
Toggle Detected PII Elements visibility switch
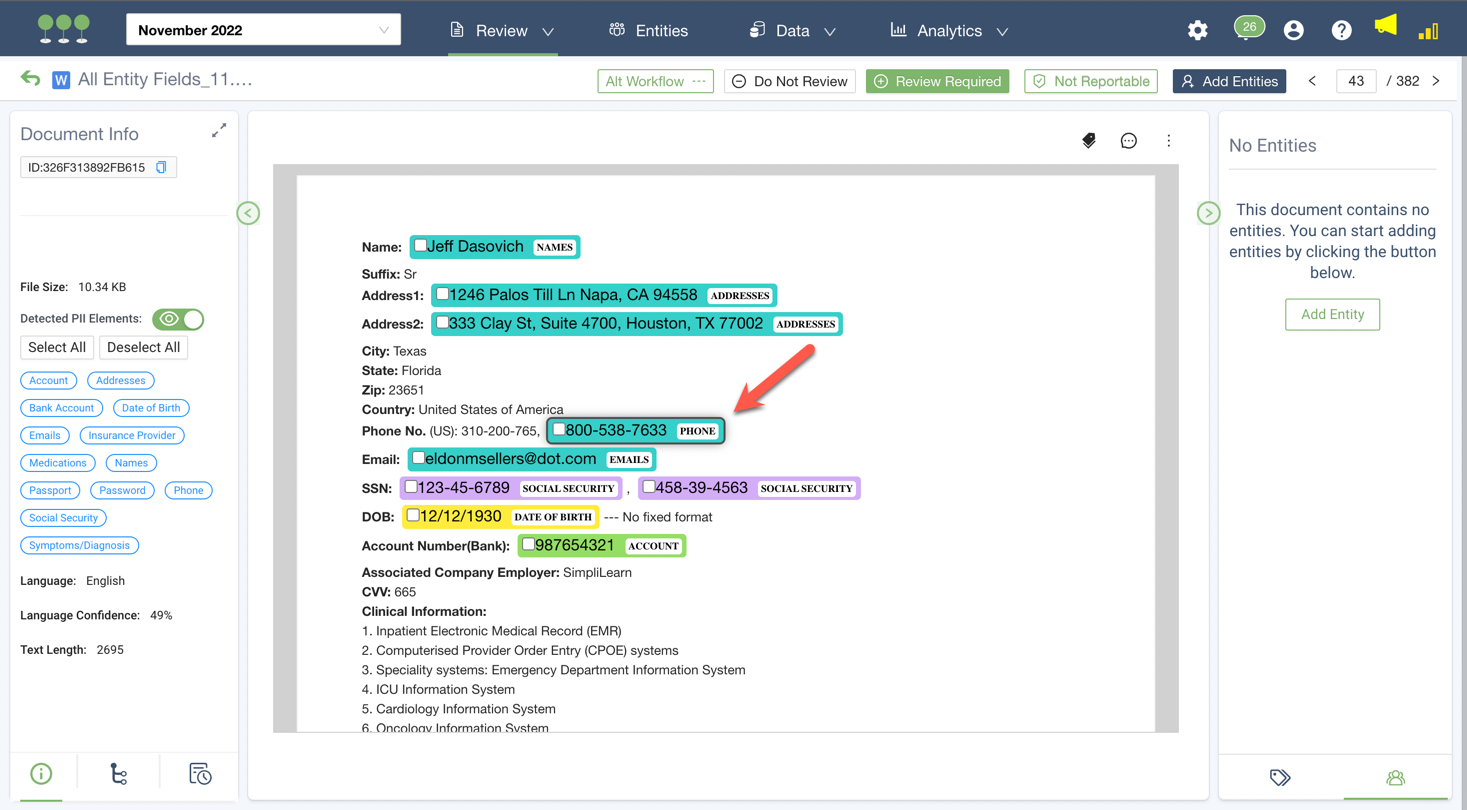click(178, 319)
